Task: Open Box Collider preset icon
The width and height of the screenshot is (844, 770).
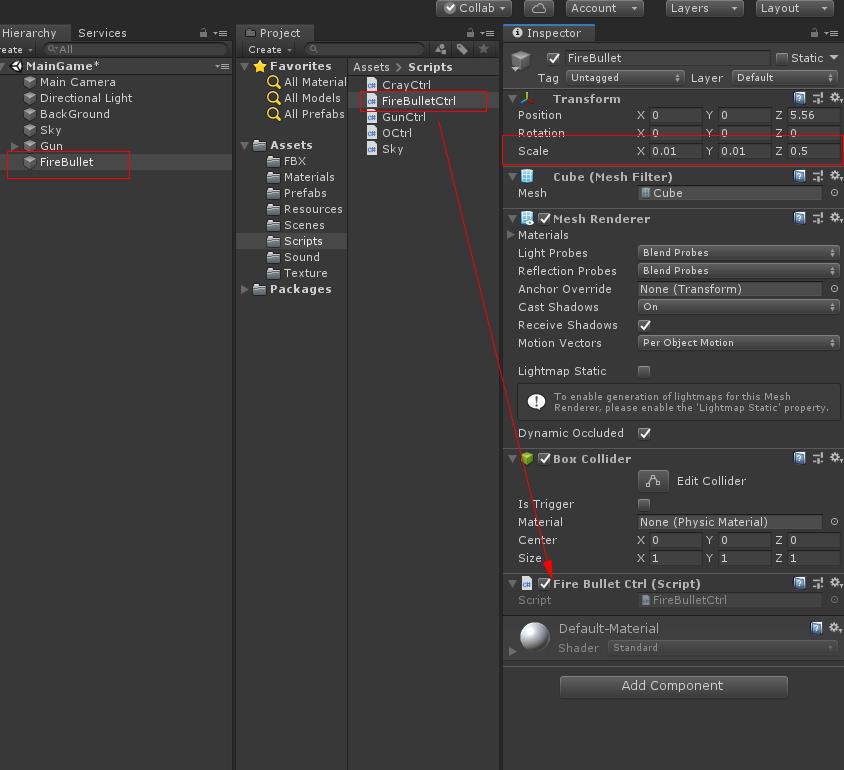Action: coord(818,458)
